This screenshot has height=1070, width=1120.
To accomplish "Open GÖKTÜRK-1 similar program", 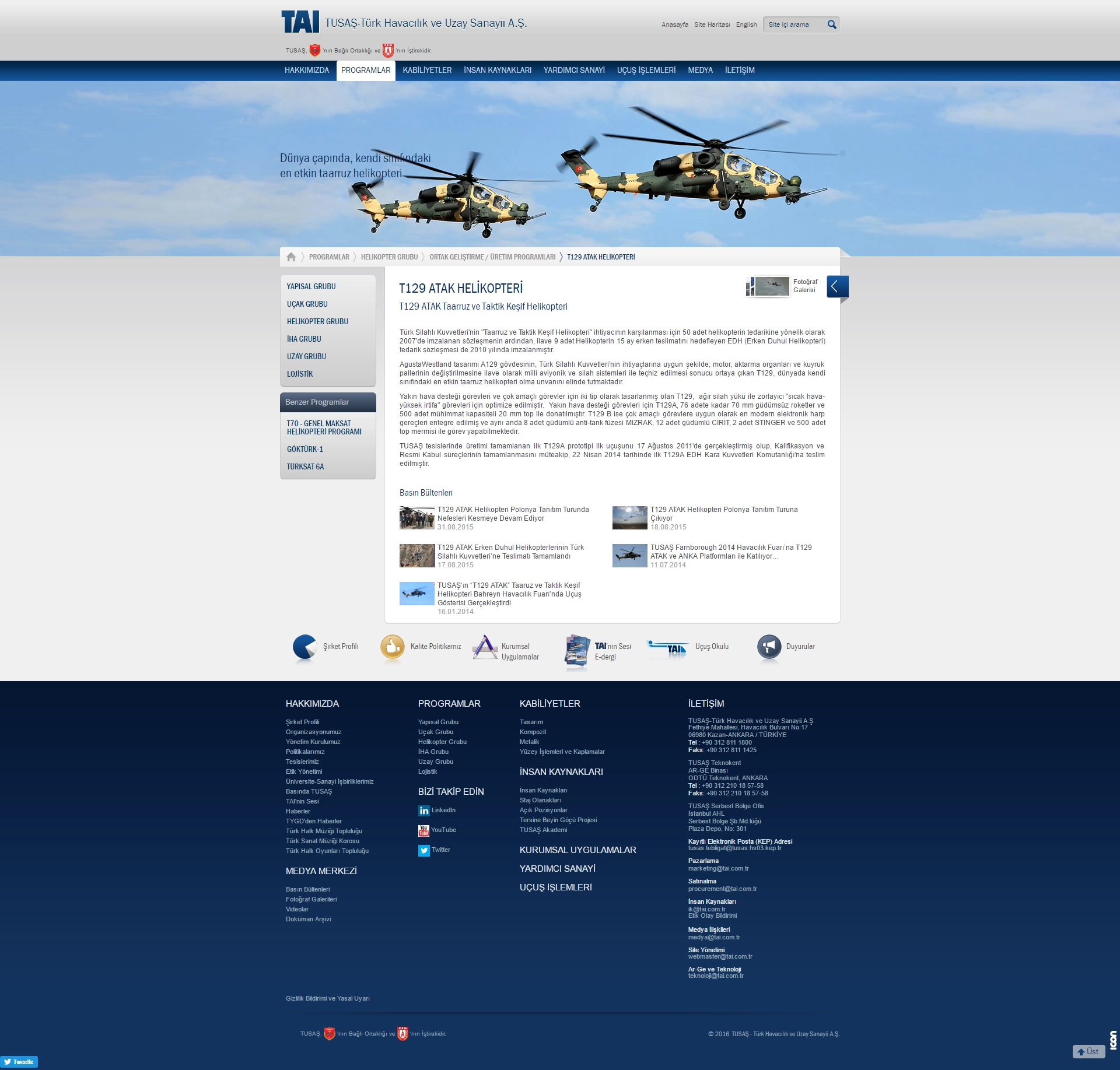I will [304, 449].
